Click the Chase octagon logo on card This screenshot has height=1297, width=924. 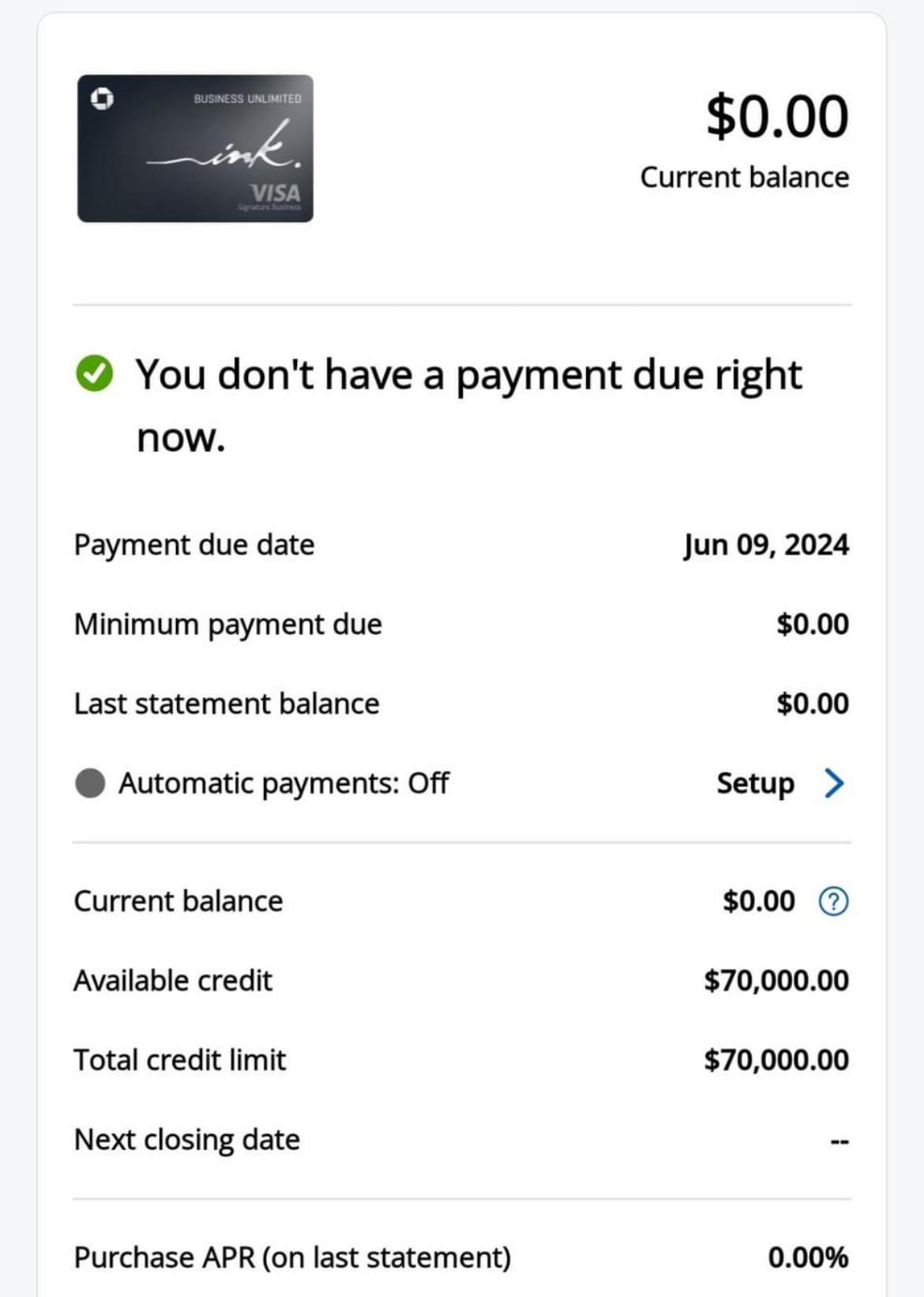click(x=102, y=99)
